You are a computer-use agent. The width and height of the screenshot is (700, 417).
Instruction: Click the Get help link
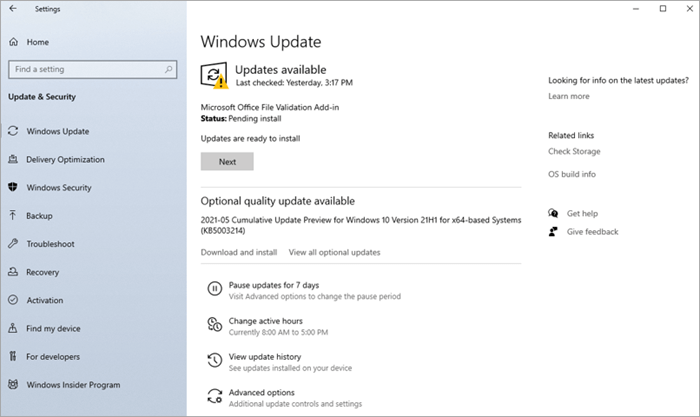coord(582,213)
